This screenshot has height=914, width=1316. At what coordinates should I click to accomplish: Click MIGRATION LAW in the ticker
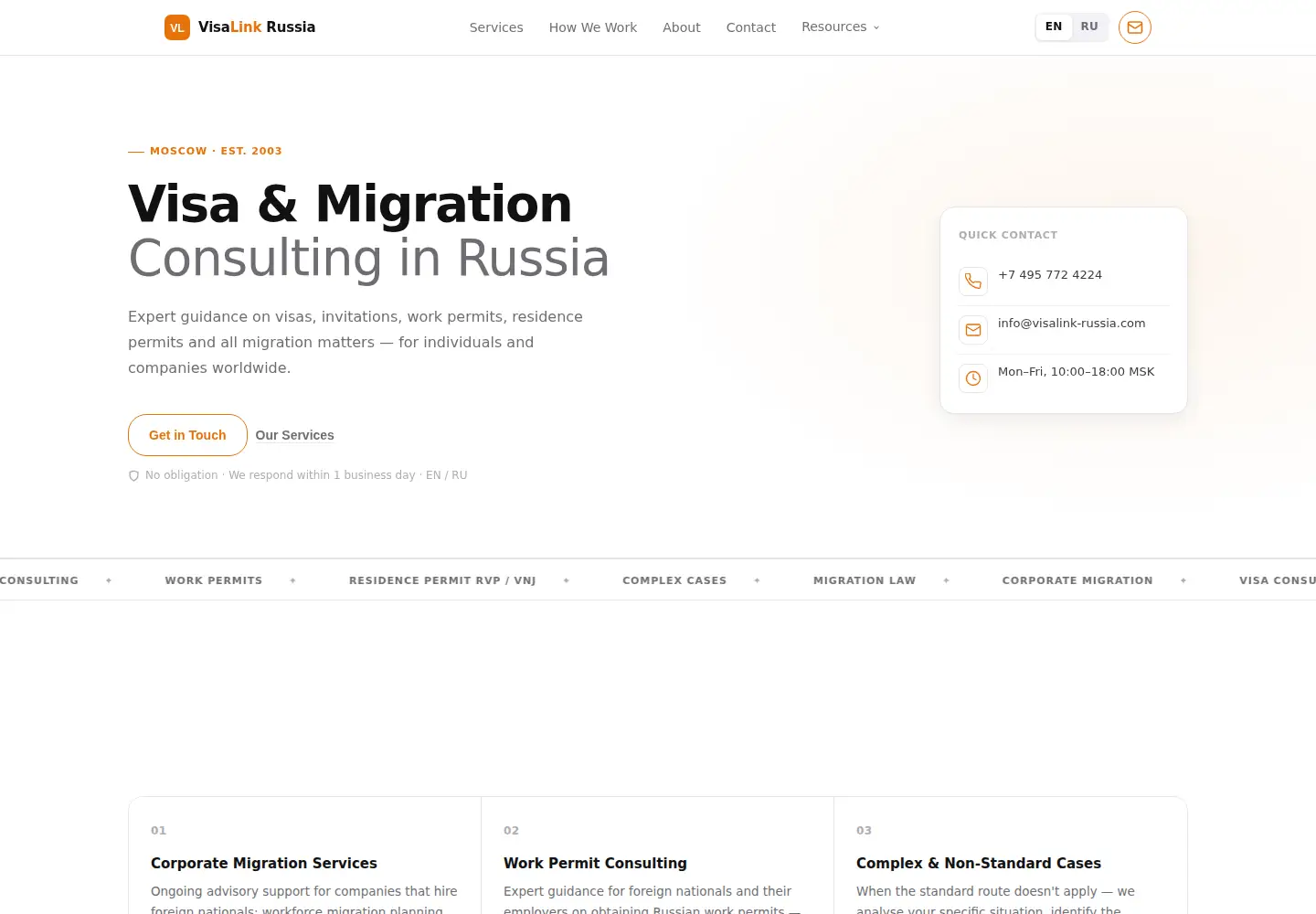[x=865, y=580]
